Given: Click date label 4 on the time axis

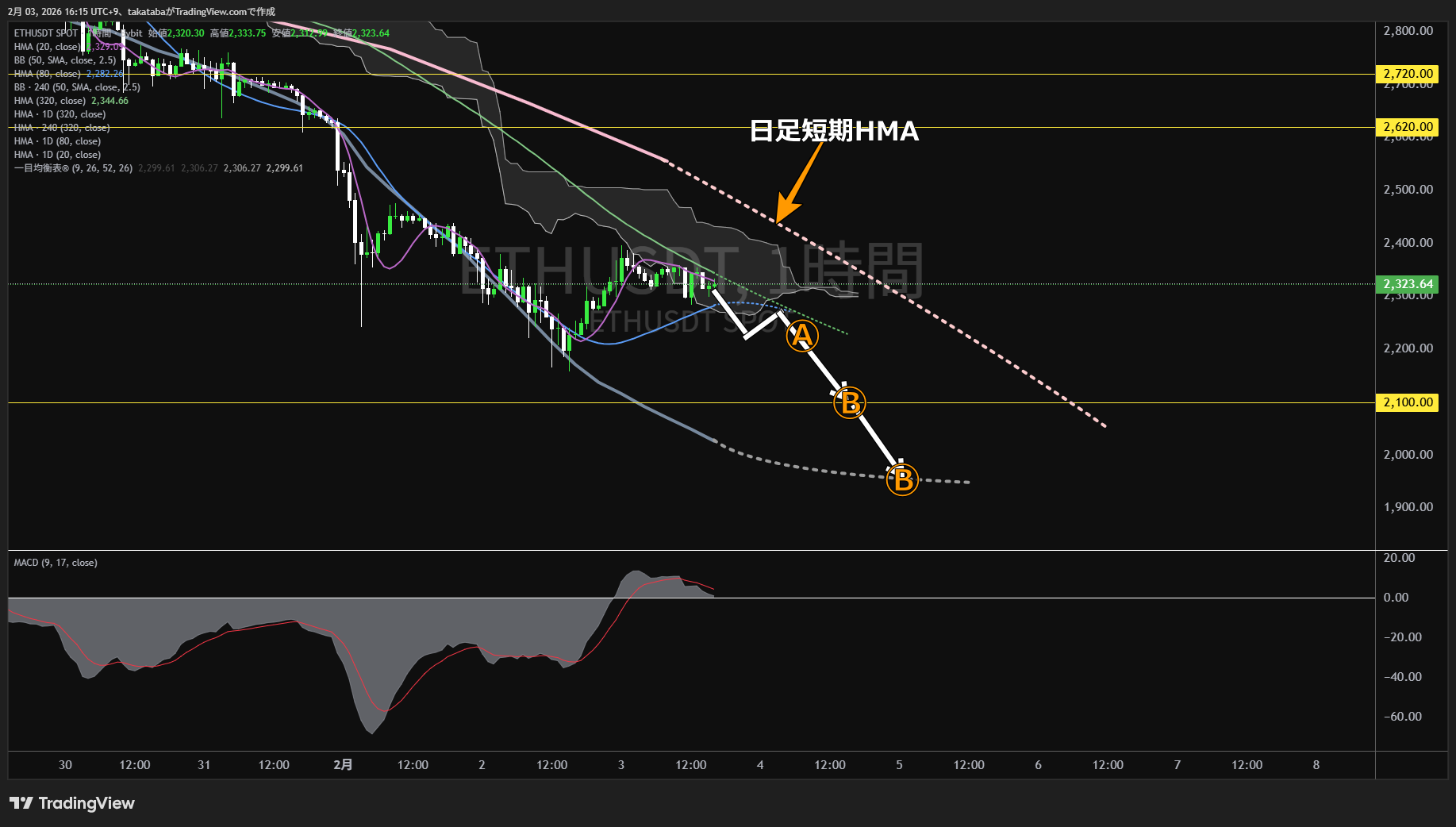Looking at the screenshot, I should [x=760, y=765].
